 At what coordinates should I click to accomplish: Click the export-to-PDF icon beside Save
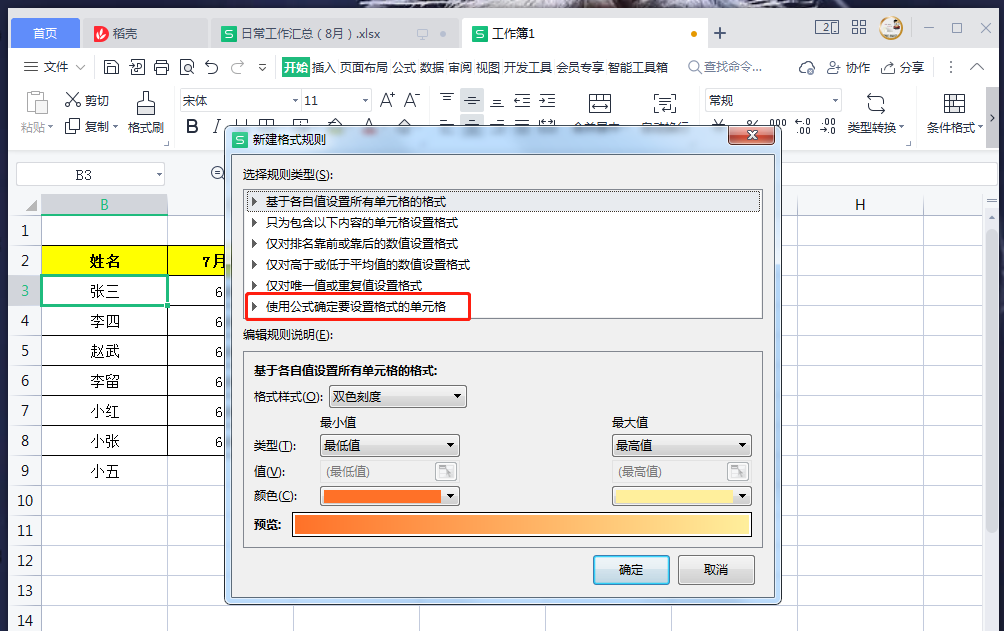pos(137,67)
